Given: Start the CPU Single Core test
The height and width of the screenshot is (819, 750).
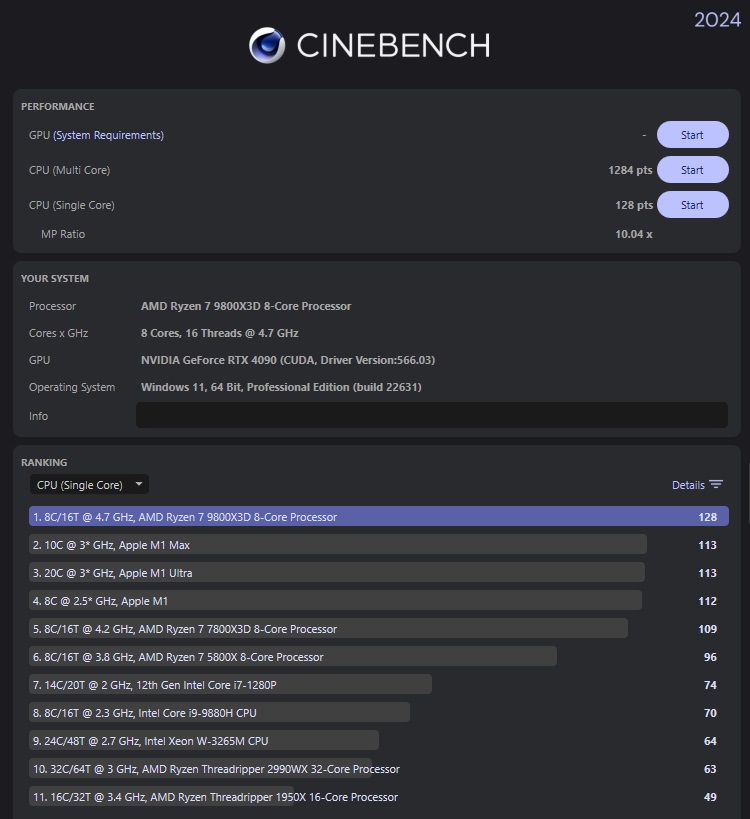Looking at the screenshot, I should pyautogui.click(x=693, y=205).
